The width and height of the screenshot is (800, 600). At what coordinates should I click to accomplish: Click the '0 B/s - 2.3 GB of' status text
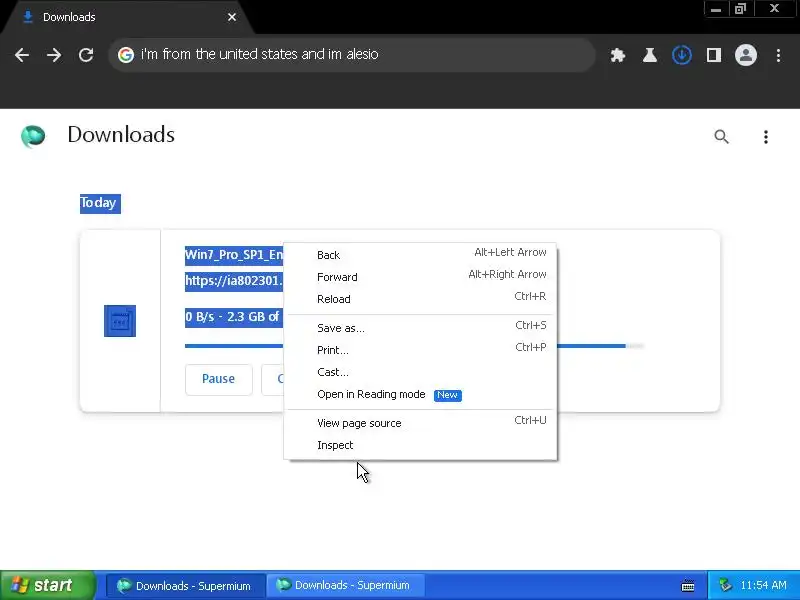234,317
